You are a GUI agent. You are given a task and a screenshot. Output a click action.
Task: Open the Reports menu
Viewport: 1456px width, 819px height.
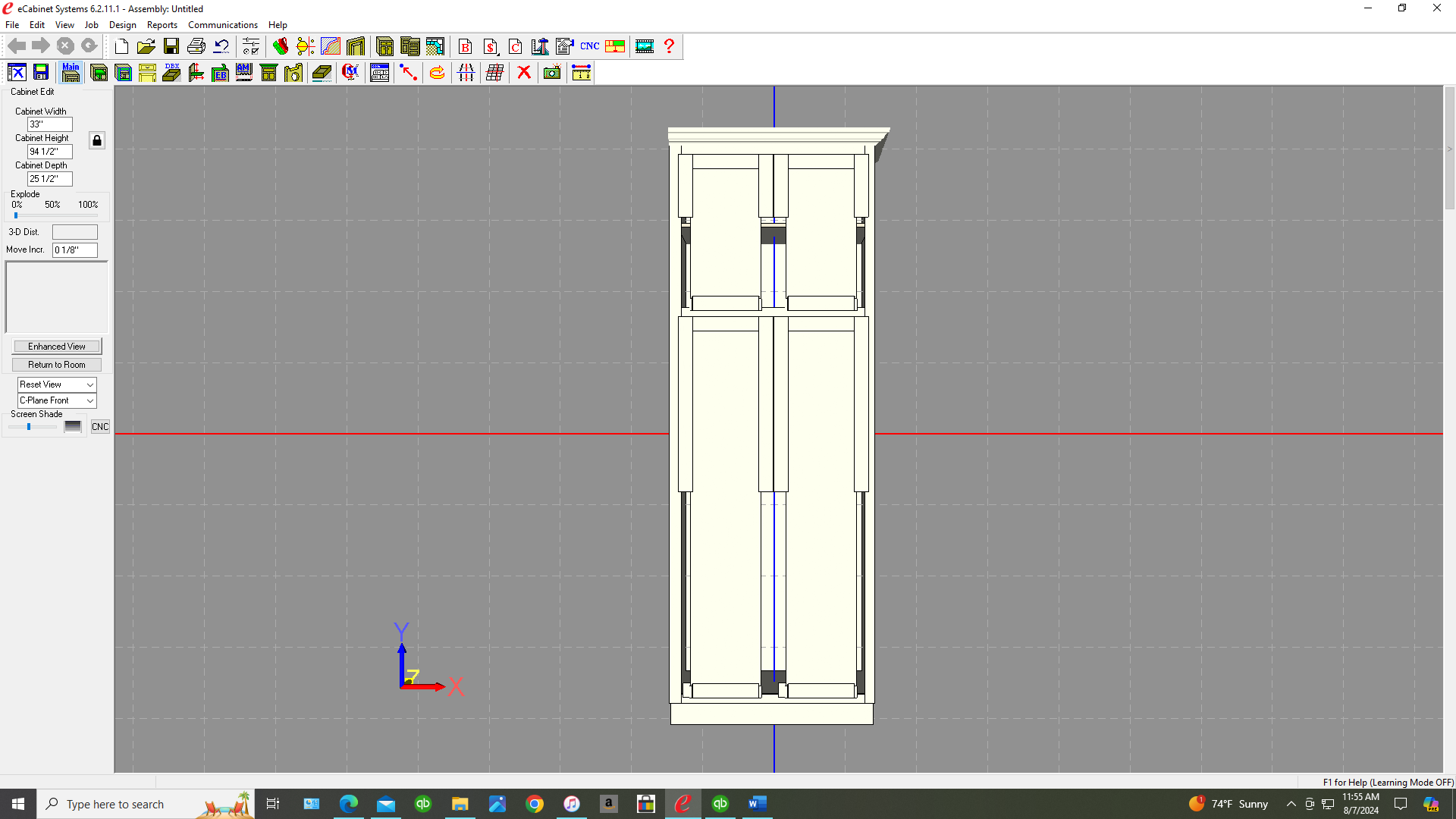(x=162, y=25)
